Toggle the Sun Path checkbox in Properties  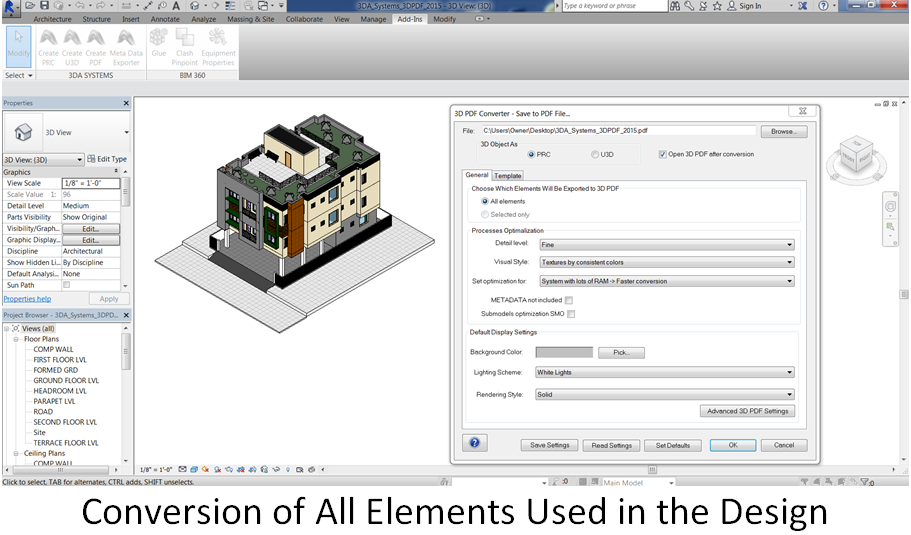click(x=66, y=285)
